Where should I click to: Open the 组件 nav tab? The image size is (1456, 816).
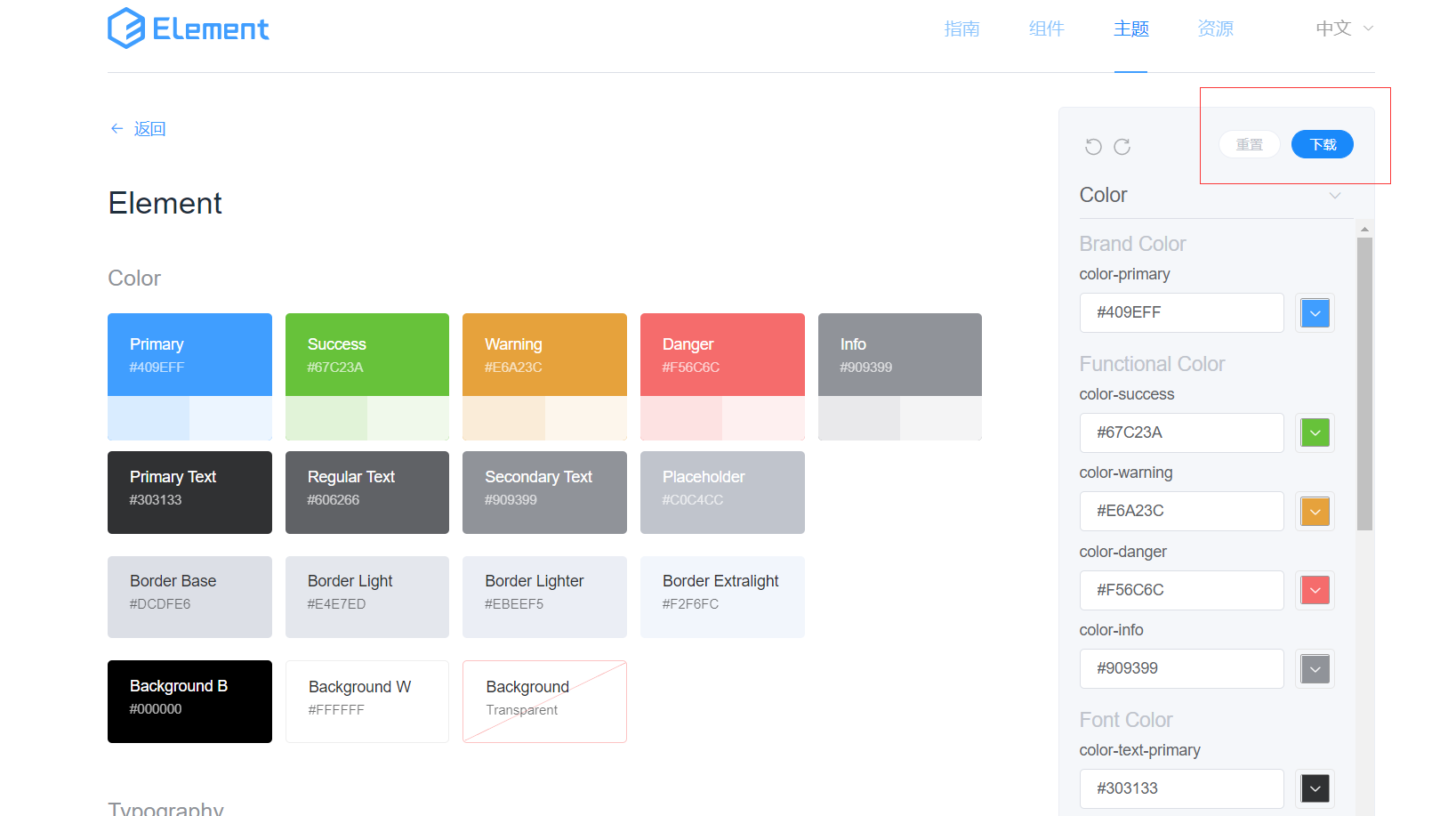click(1046, 28)
